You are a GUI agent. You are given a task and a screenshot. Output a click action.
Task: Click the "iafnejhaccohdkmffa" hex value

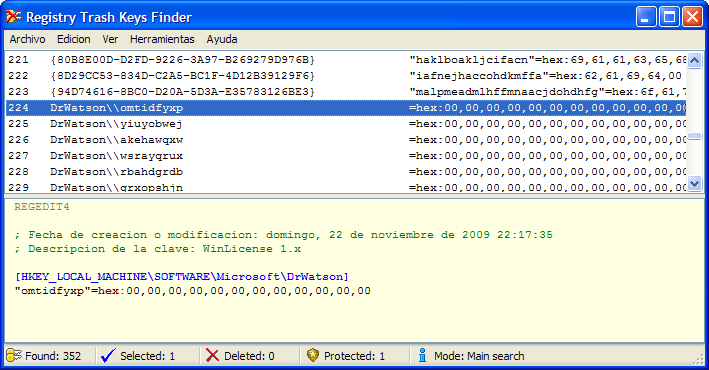click(545, 76)
